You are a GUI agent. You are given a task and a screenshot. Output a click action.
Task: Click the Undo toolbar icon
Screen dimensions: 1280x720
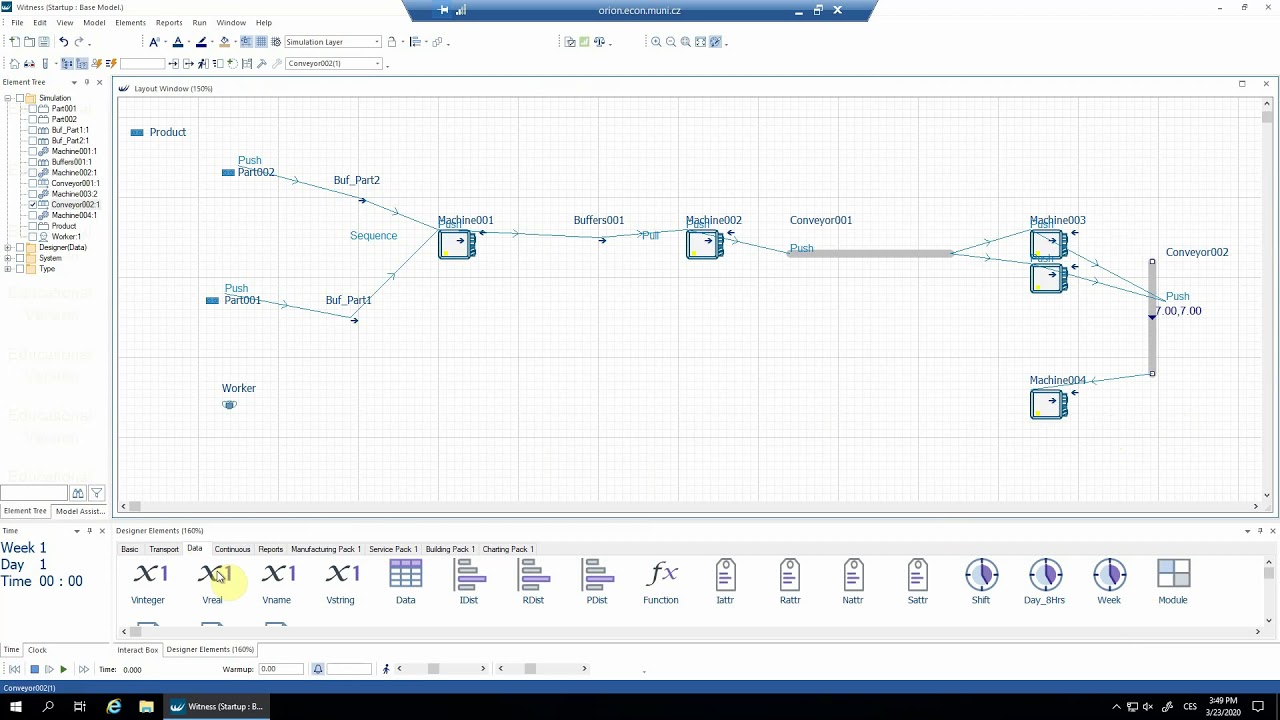[63, 42]
